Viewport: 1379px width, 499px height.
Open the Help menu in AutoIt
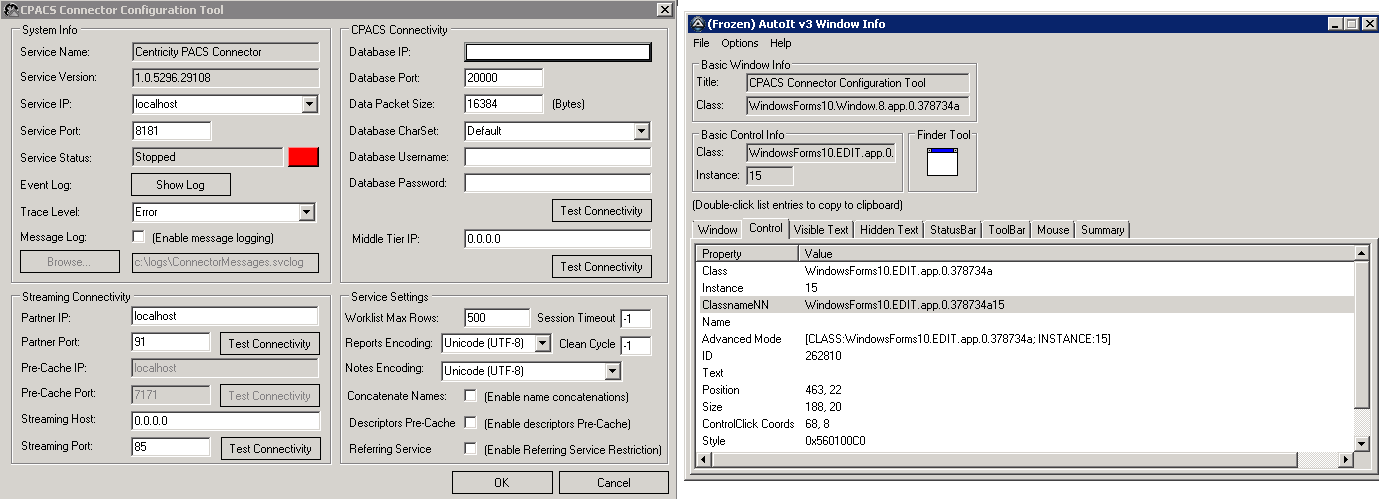pos(780,43)
